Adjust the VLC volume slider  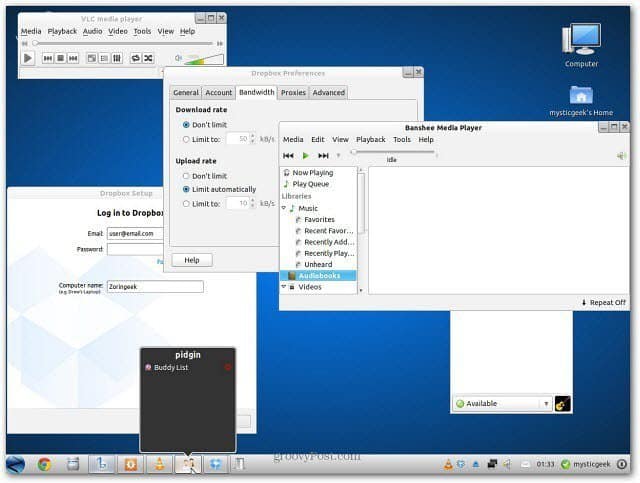point(204,59)
